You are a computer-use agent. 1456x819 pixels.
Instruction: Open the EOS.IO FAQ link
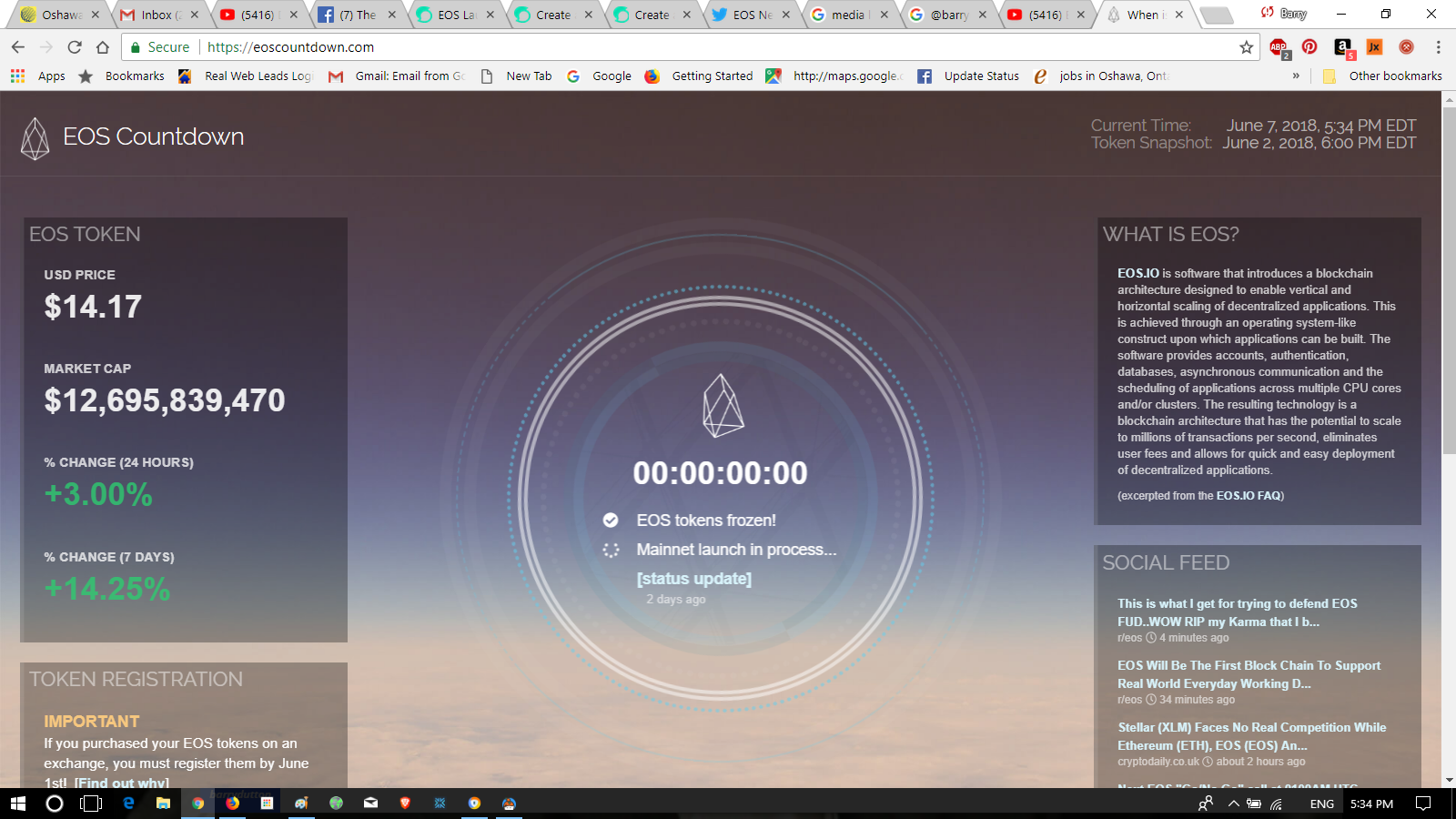1249,496
